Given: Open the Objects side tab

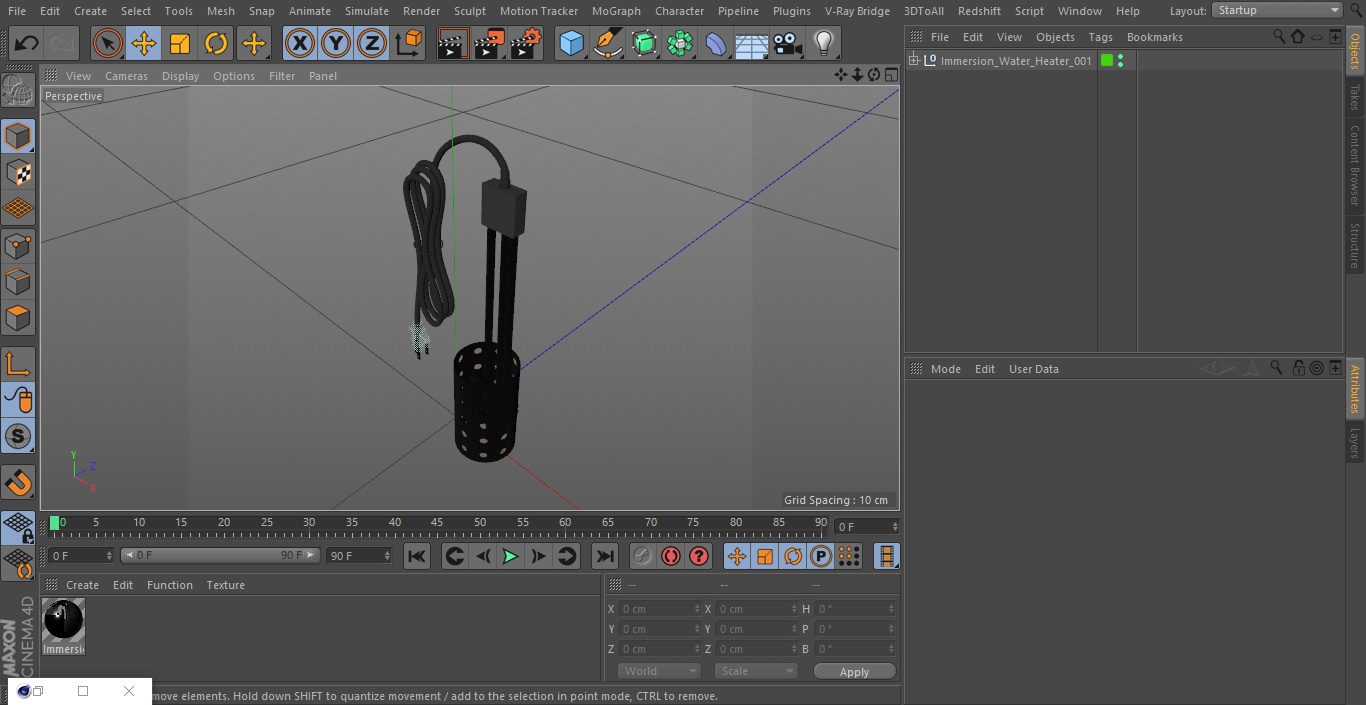Looking at the screenshot, I should 1355,50.
